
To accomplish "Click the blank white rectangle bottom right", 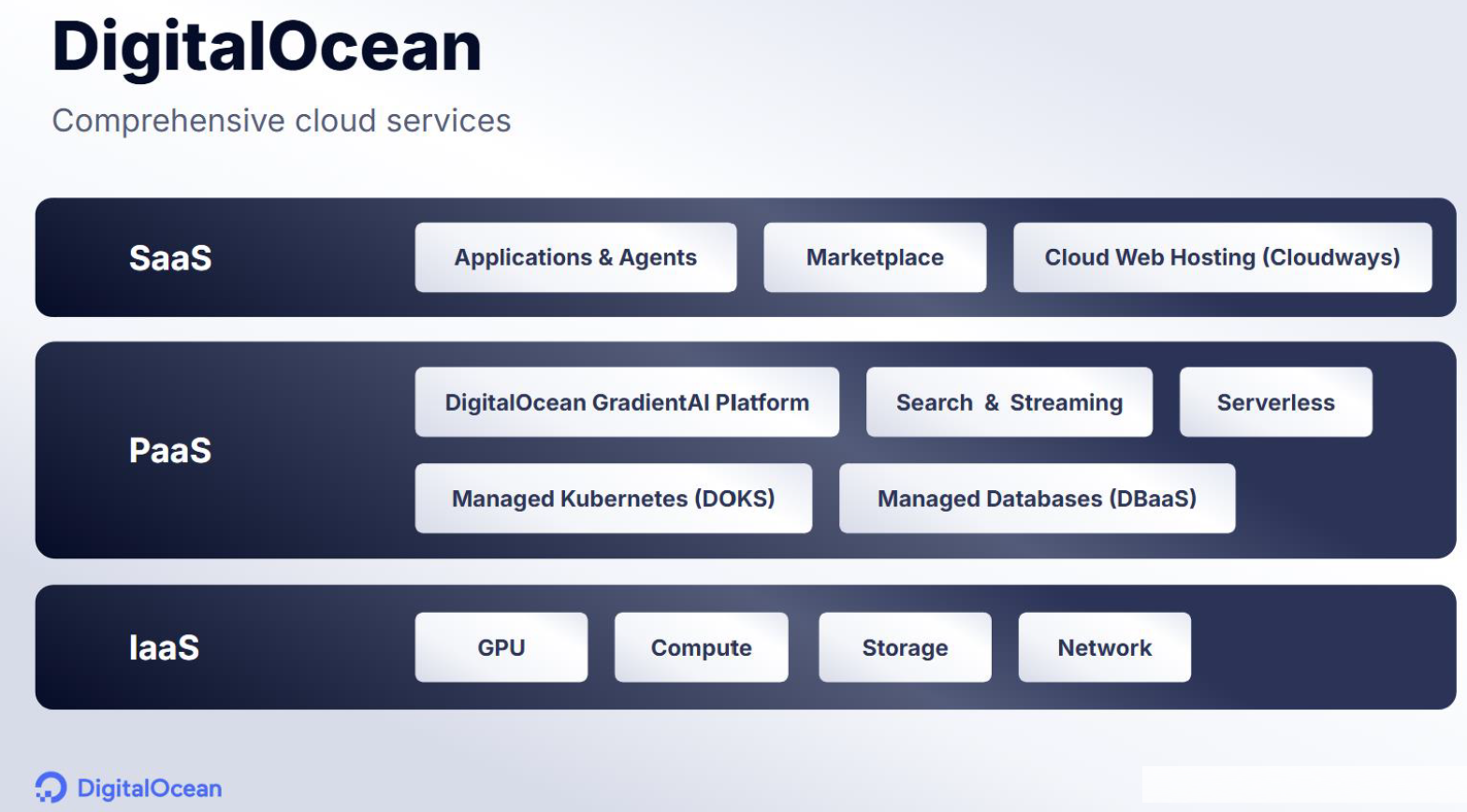I will (x=1302, y=784).
